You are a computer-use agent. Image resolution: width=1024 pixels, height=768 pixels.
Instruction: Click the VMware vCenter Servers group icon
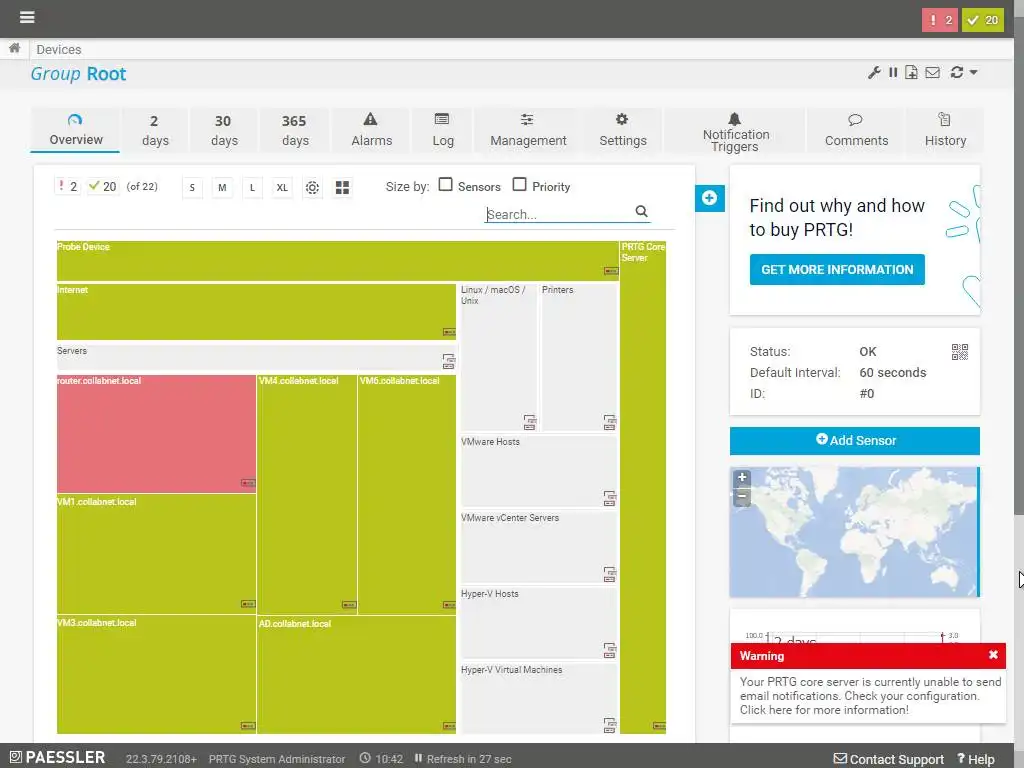(609, 574)
